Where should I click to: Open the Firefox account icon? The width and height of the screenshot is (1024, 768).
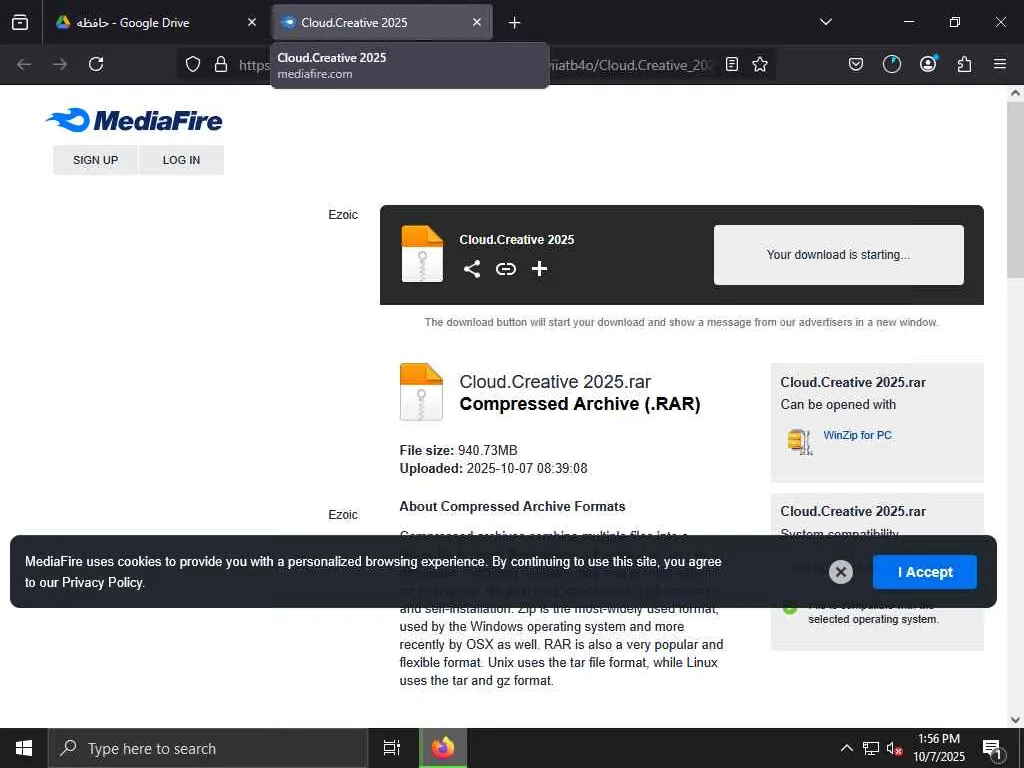928,64
